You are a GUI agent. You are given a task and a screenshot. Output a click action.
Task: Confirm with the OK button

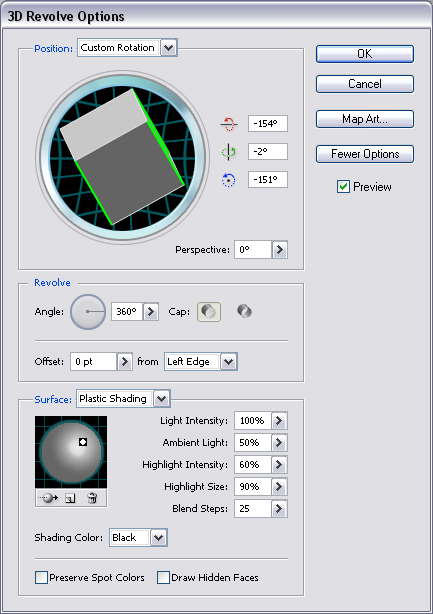(x=365, y=54)
